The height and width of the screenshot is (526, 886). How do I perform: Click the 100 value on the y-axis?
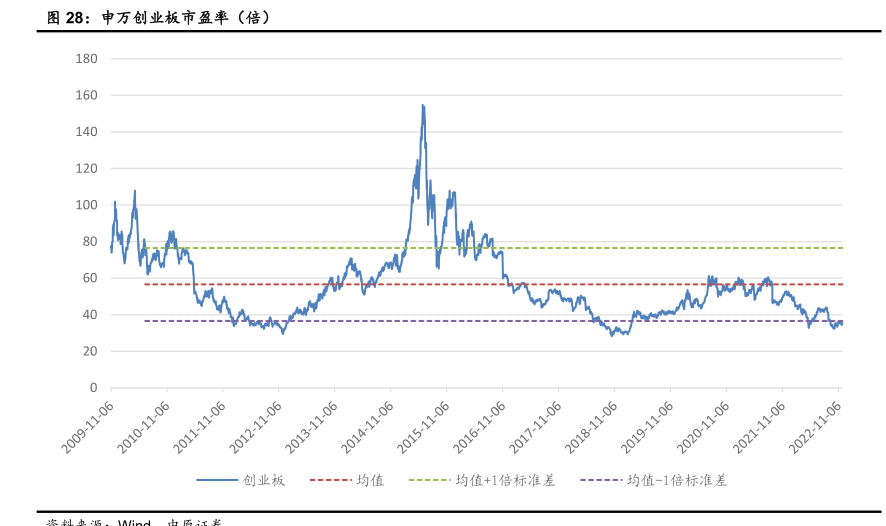[86, 205]
